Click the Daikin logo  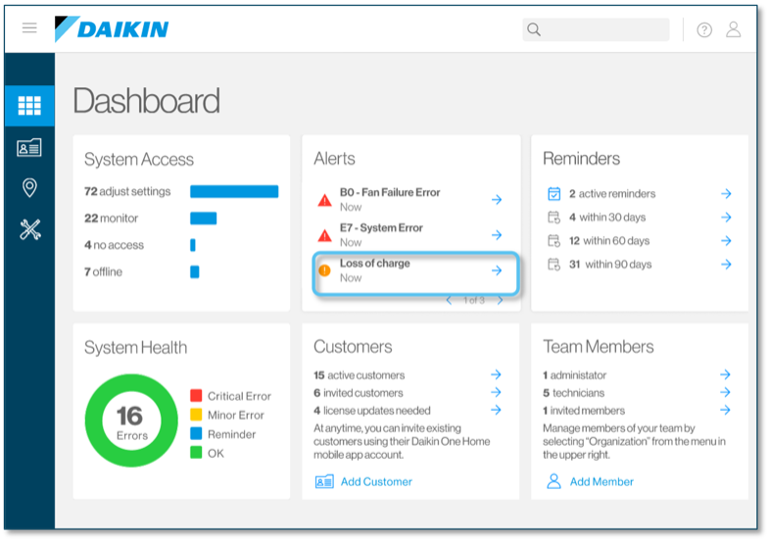111,29
